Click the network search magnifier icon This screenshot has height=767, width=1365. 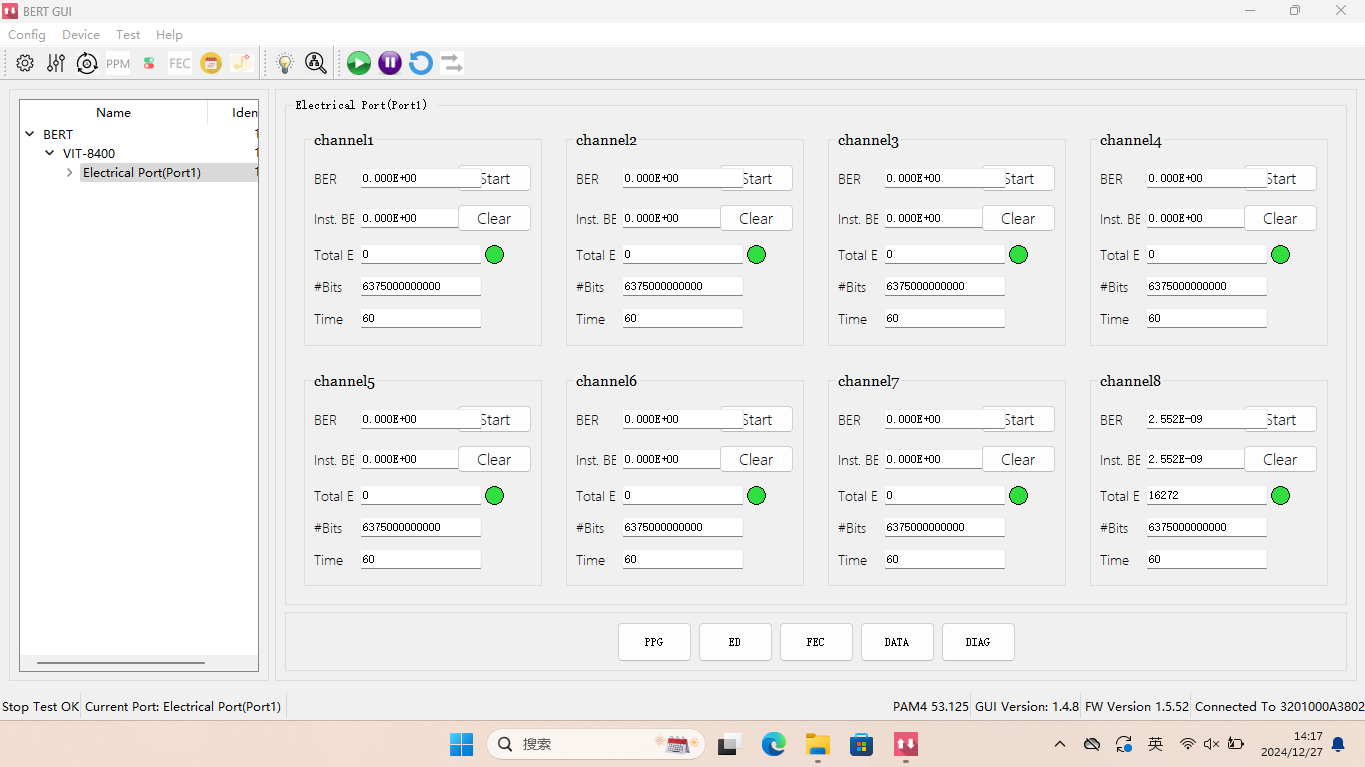tap(316, 63)
